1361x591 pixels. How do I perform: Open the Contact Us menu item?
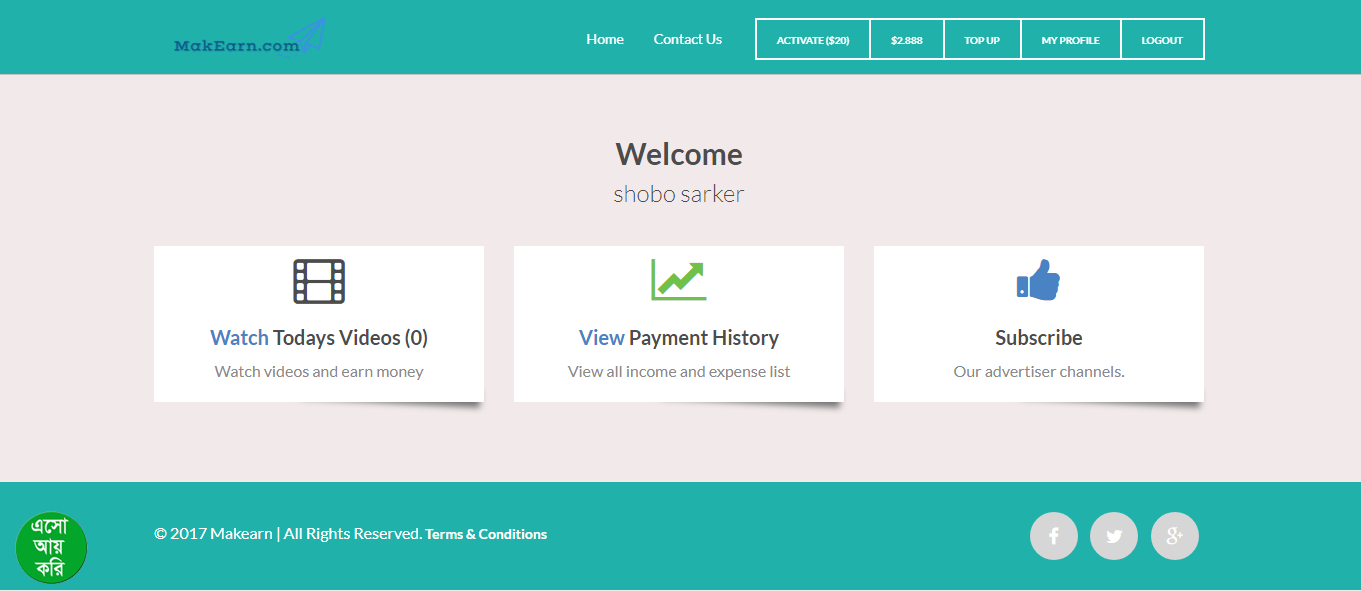click(687, 40)
